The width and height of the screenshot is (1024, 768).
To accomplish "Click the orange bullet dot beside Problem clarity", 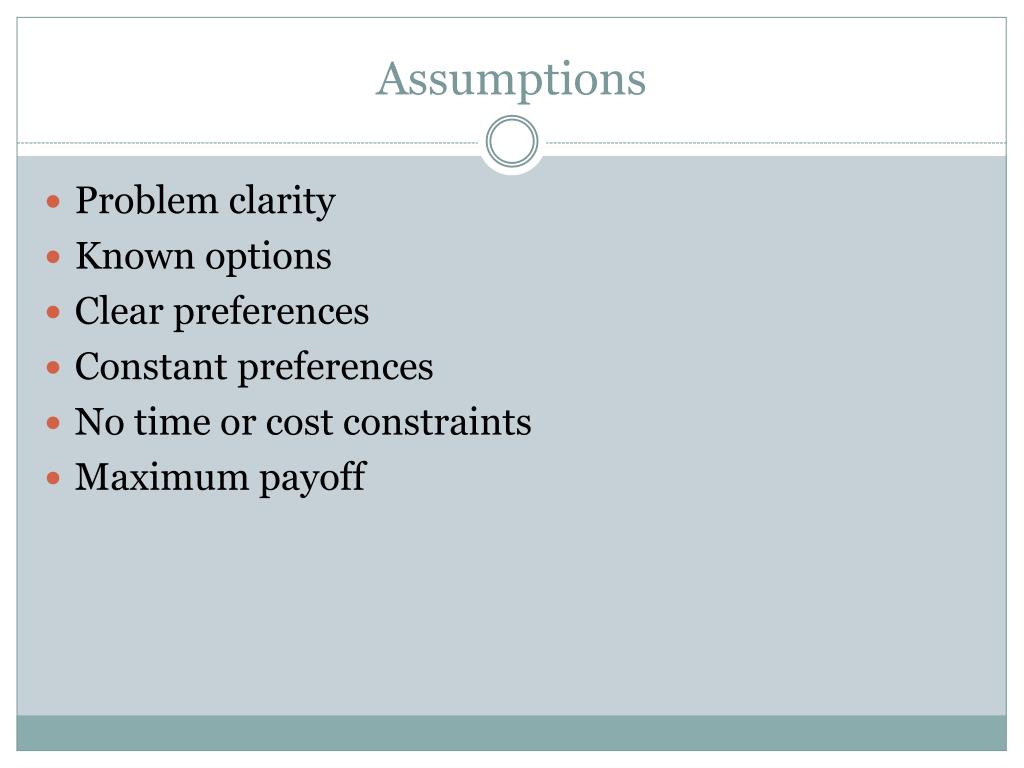I will [54, 201].
